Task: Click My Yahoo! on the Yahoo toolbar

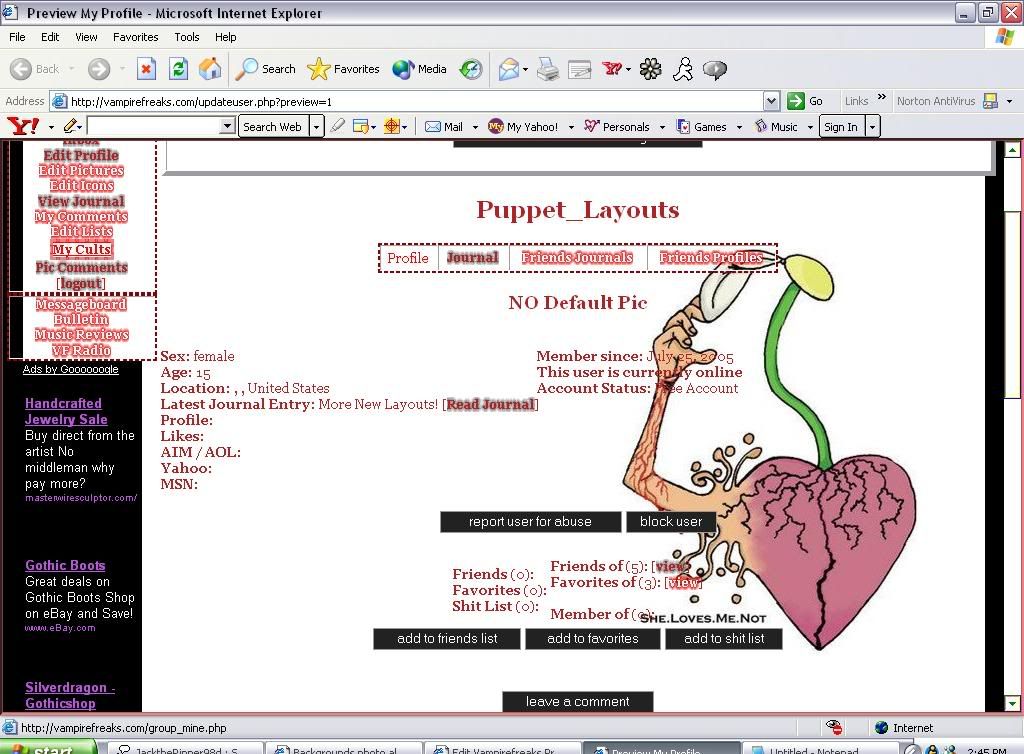Action: pos(523,127)
